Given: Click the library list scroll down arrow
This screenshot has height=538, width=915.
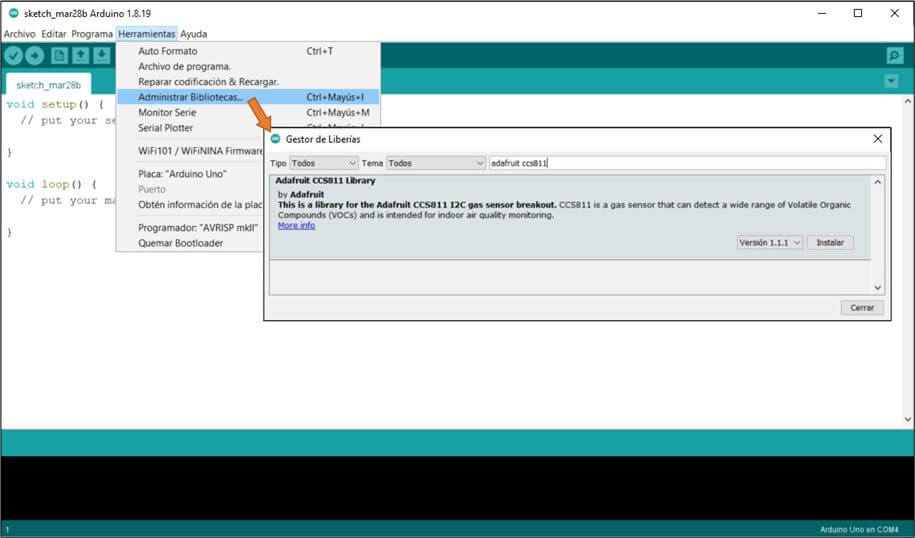Looking at the screenshot, I should click(877, 287).
